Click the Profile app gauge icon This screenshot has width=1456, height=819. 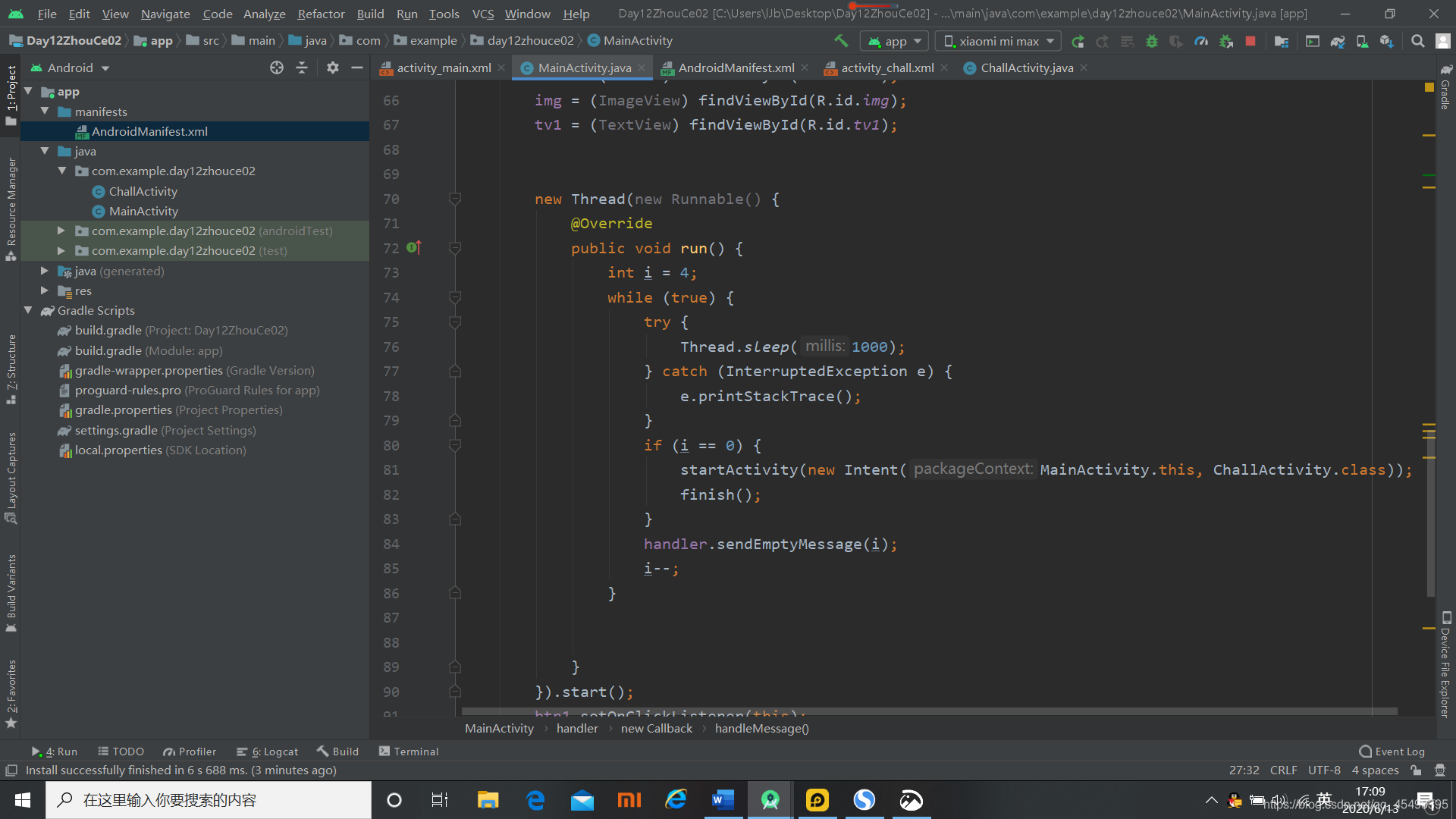(x=1201, y=41)
